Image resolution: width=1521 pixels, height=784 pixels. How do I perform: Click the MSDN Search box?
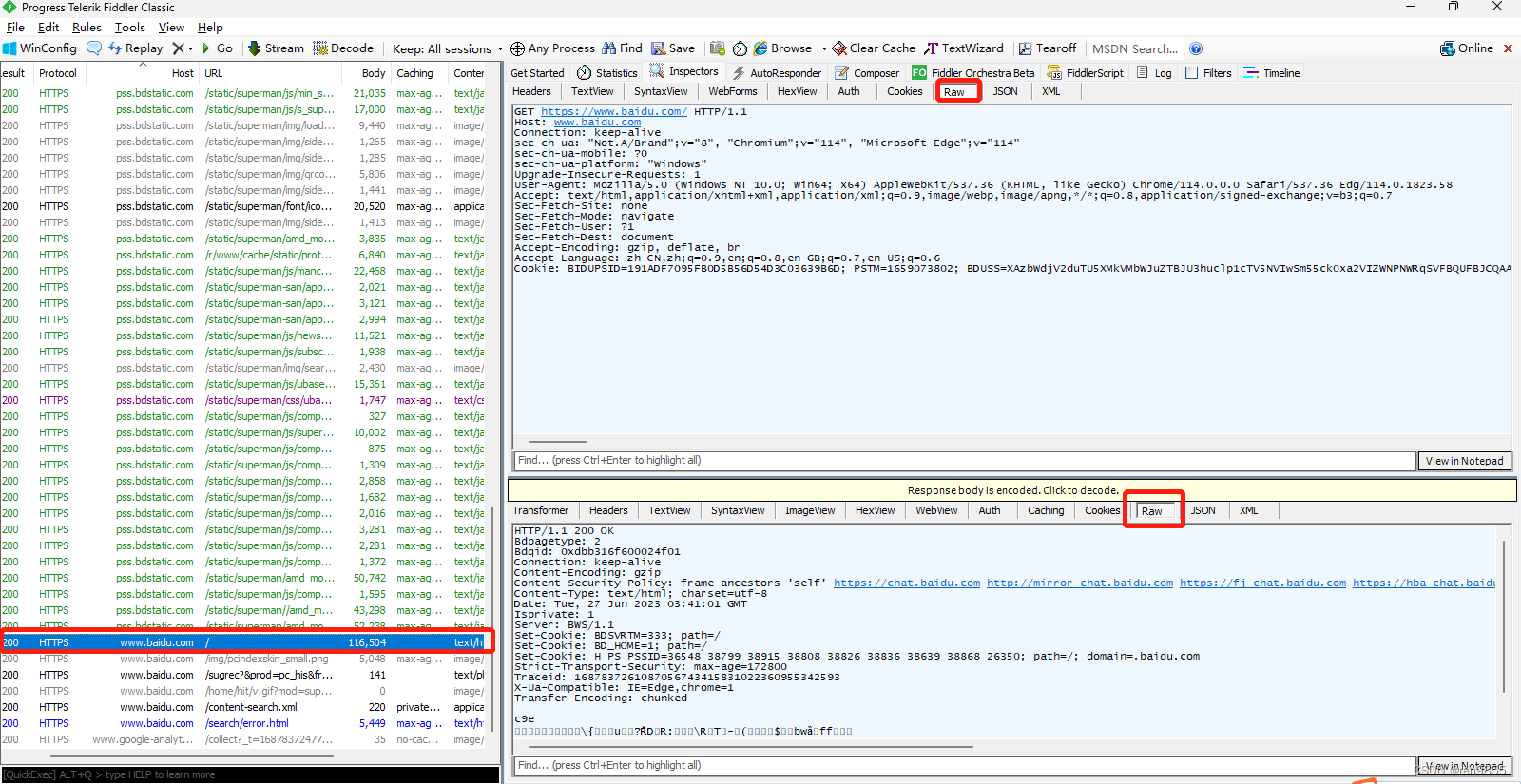pos(1135,48)
